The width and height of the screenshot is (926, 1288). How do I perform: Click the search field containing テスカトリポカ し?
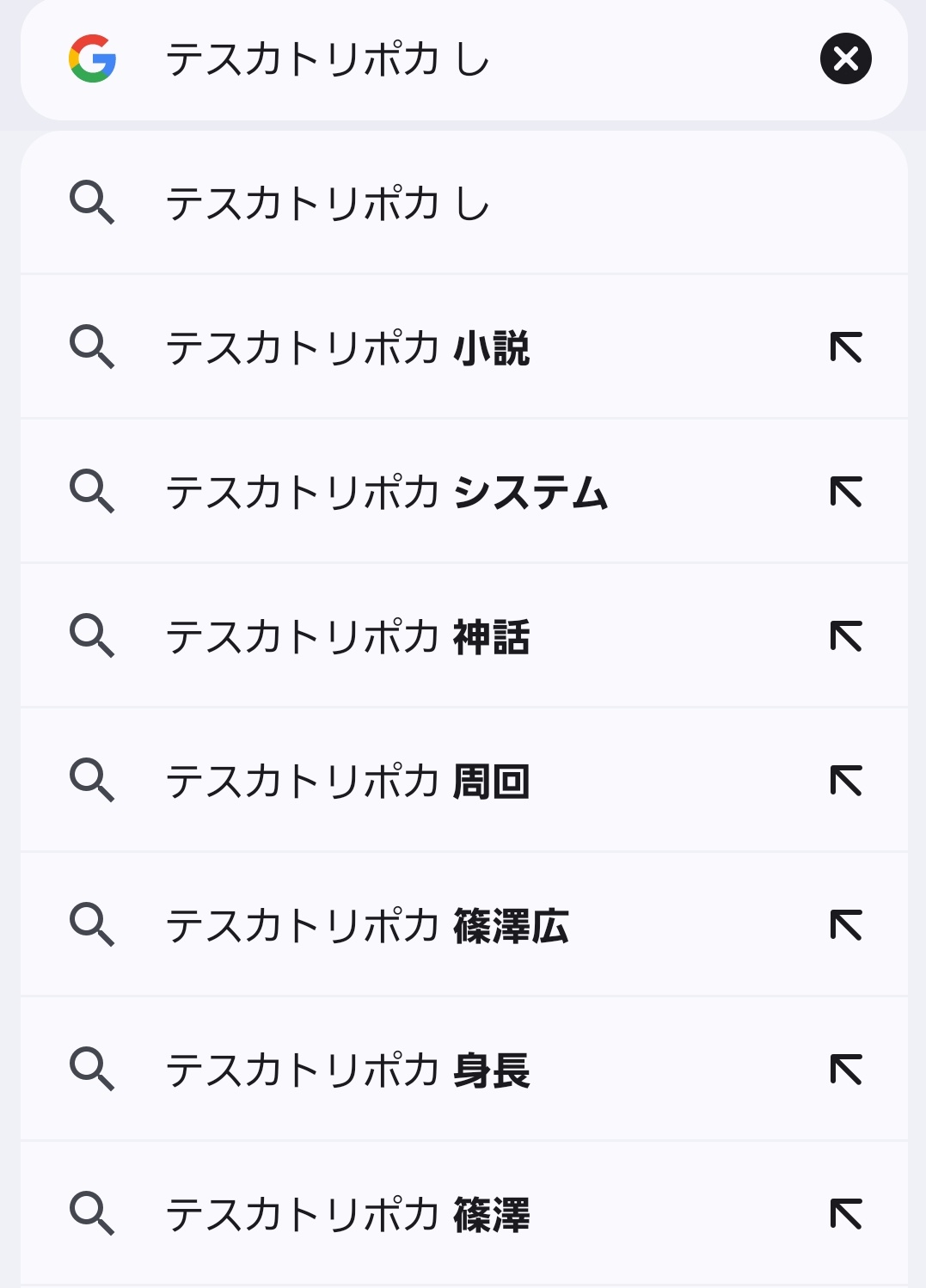pyautogui.click(x=464, y=58)
